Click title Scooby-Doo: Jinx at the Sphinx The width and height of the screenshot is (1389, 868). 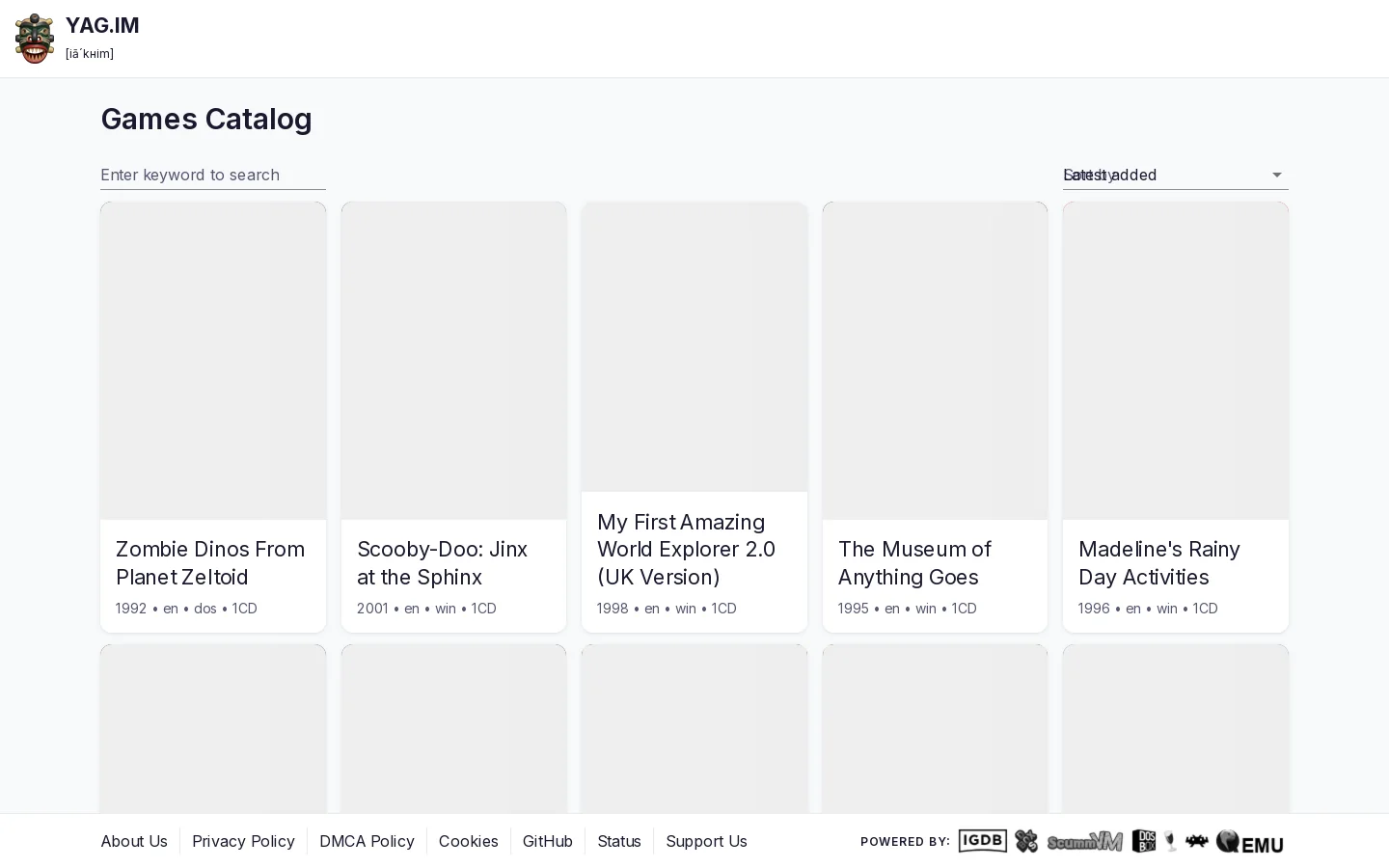442,563
